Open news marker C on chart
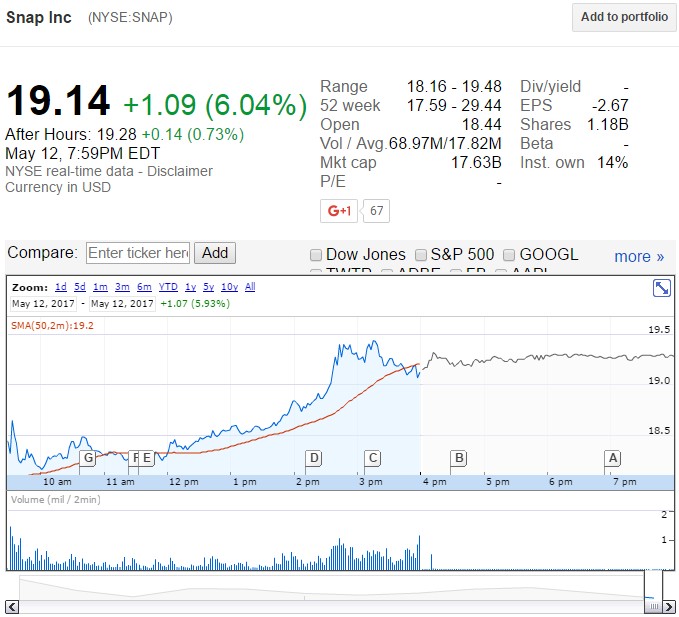 pyautogui.click(x=373, y=458)
